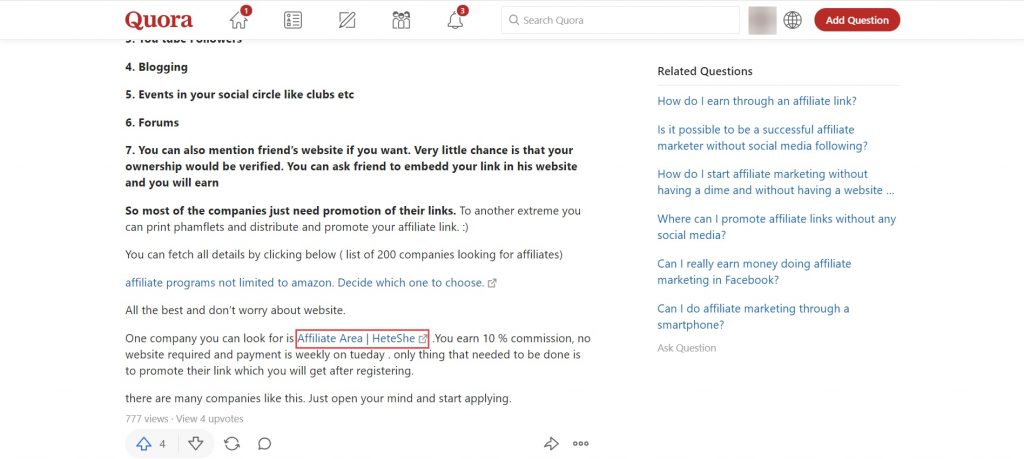This screenshot has width=1024, height=459.
Task: Open the blurred profile avatar menu
Action: (762, 20)
